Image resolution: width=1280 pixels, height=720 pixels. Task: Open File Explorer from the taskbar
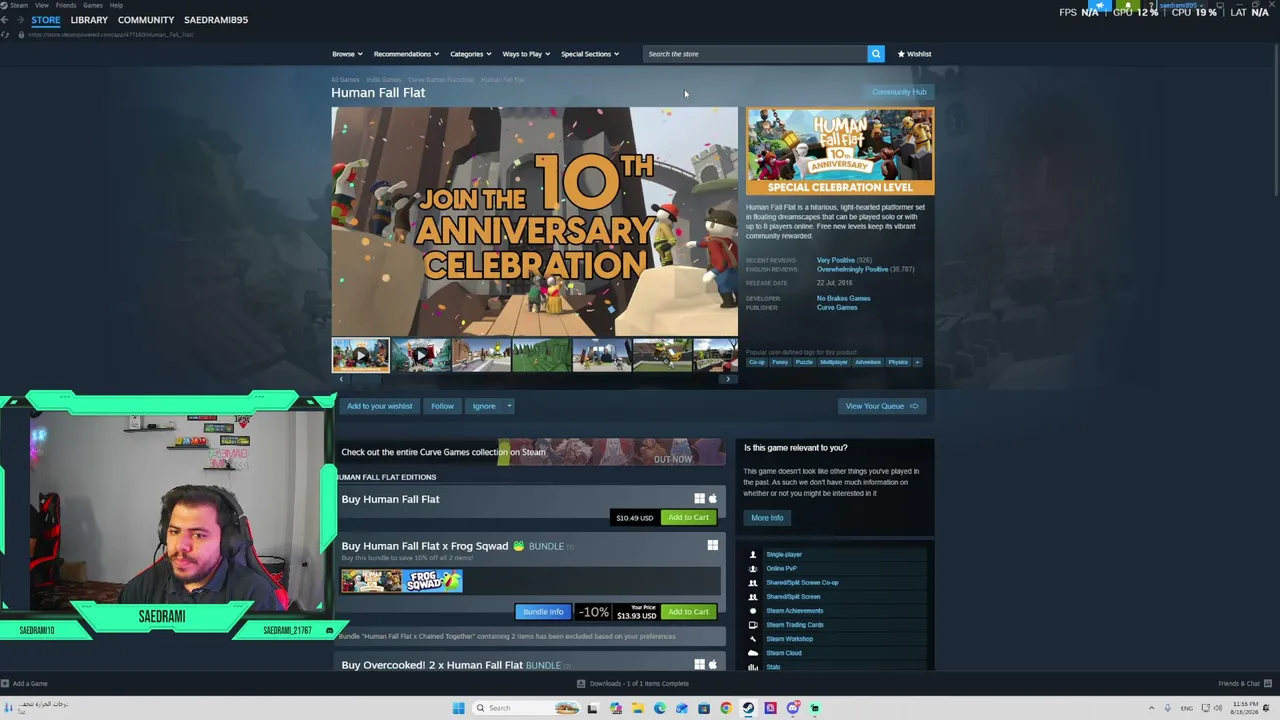click(637, 708)
